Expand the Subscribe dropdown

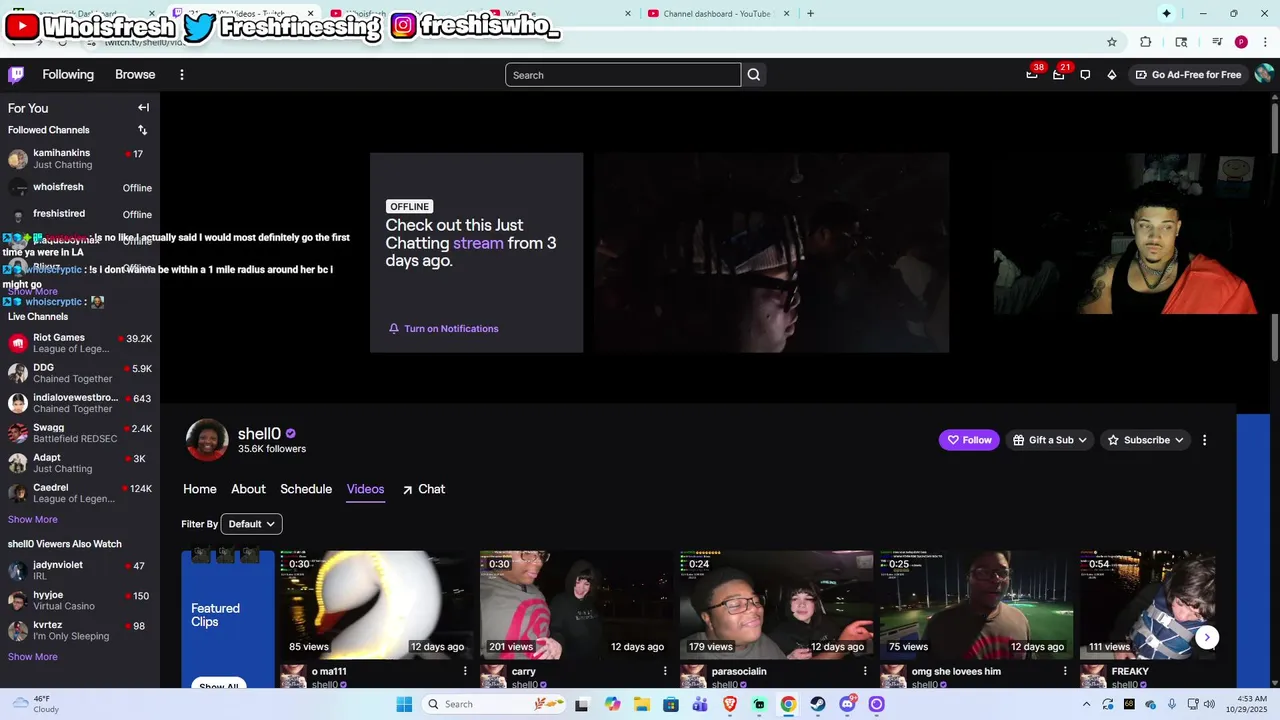tap(1146, 440)
